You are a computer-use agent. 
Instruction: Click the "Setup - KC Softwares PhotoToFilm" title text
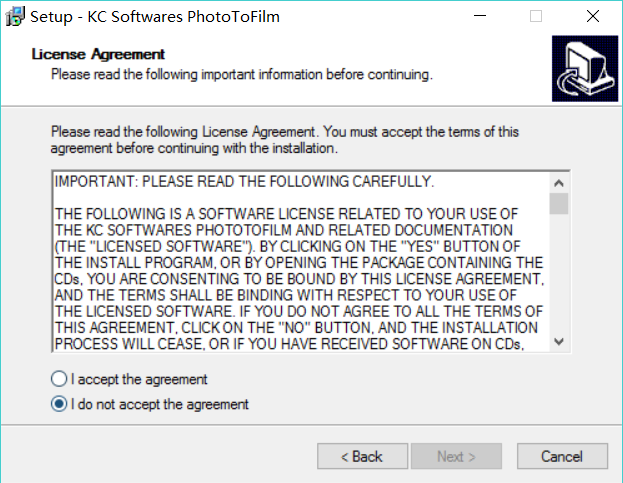154,16
